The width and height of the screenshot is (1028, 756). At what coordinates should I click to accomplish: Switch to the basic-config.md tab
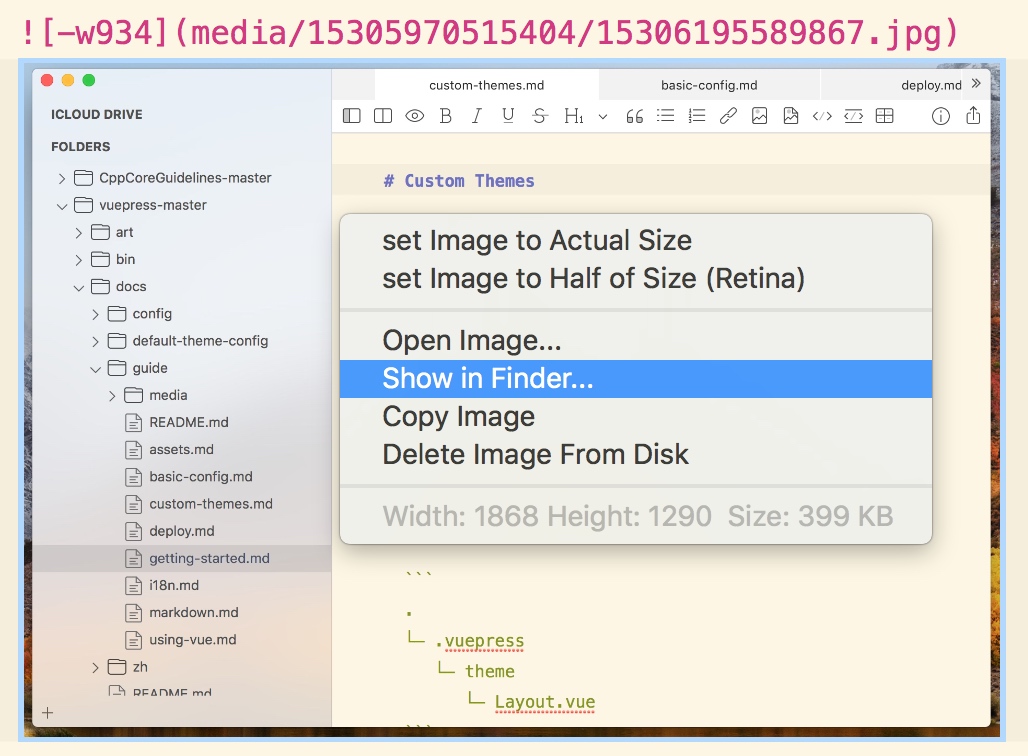pos(709,85)
